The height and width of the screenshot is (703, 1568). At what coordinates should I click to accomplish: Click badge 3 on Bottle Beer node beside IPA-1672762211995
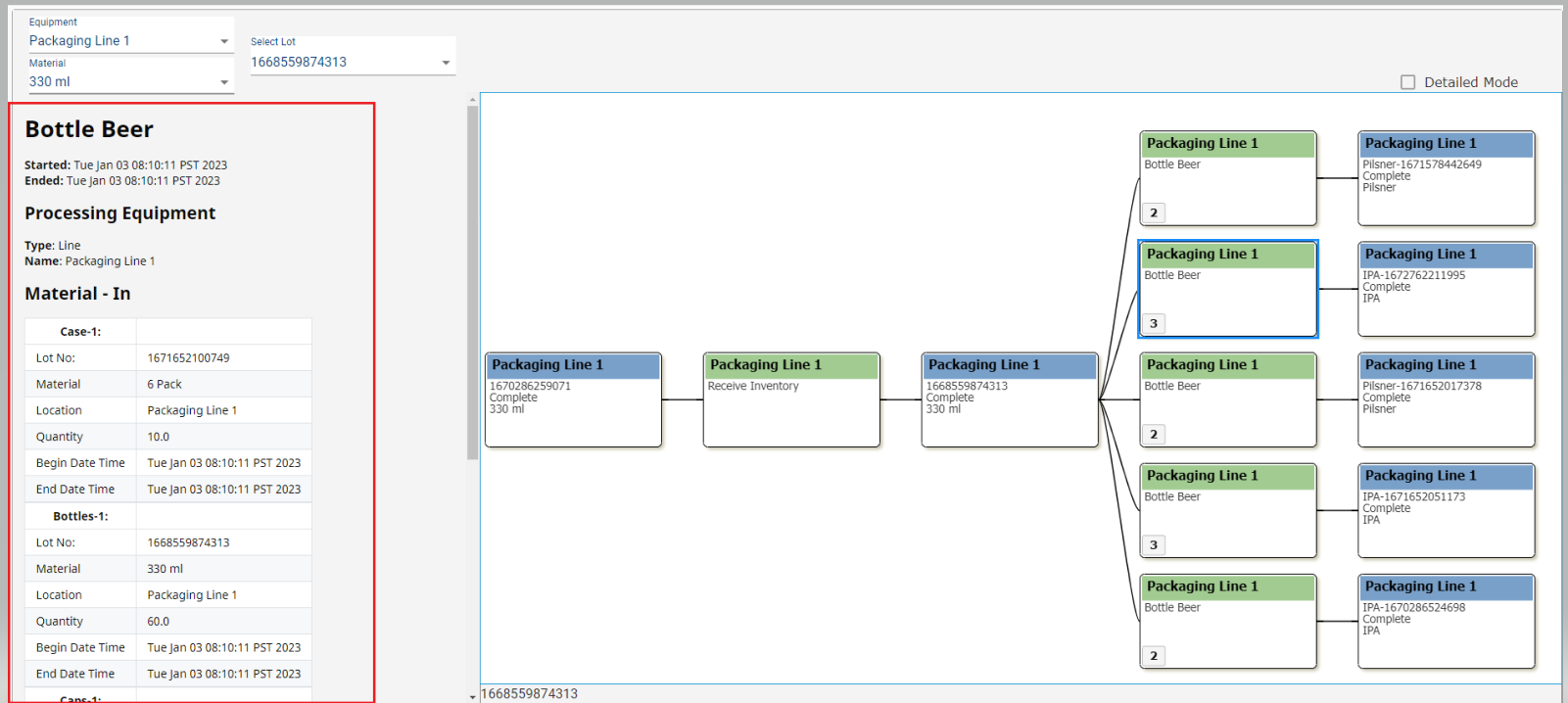click(x=1154, y=323)
